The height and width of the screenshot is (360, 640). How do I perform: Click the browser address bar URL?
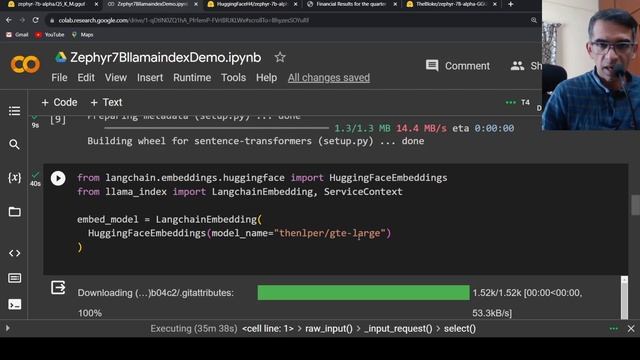[x=184, y=20]
